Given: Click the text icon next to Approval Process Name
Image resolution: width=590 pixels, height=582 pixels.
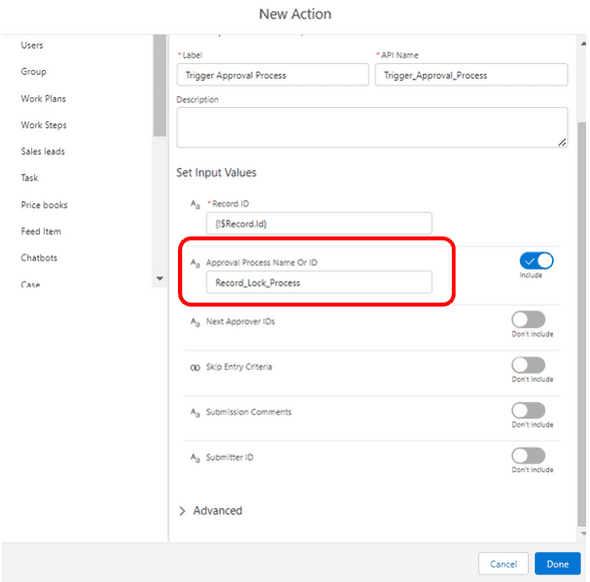Looking at the screenshot, I should pyautogui.click(x=195, y=263).
